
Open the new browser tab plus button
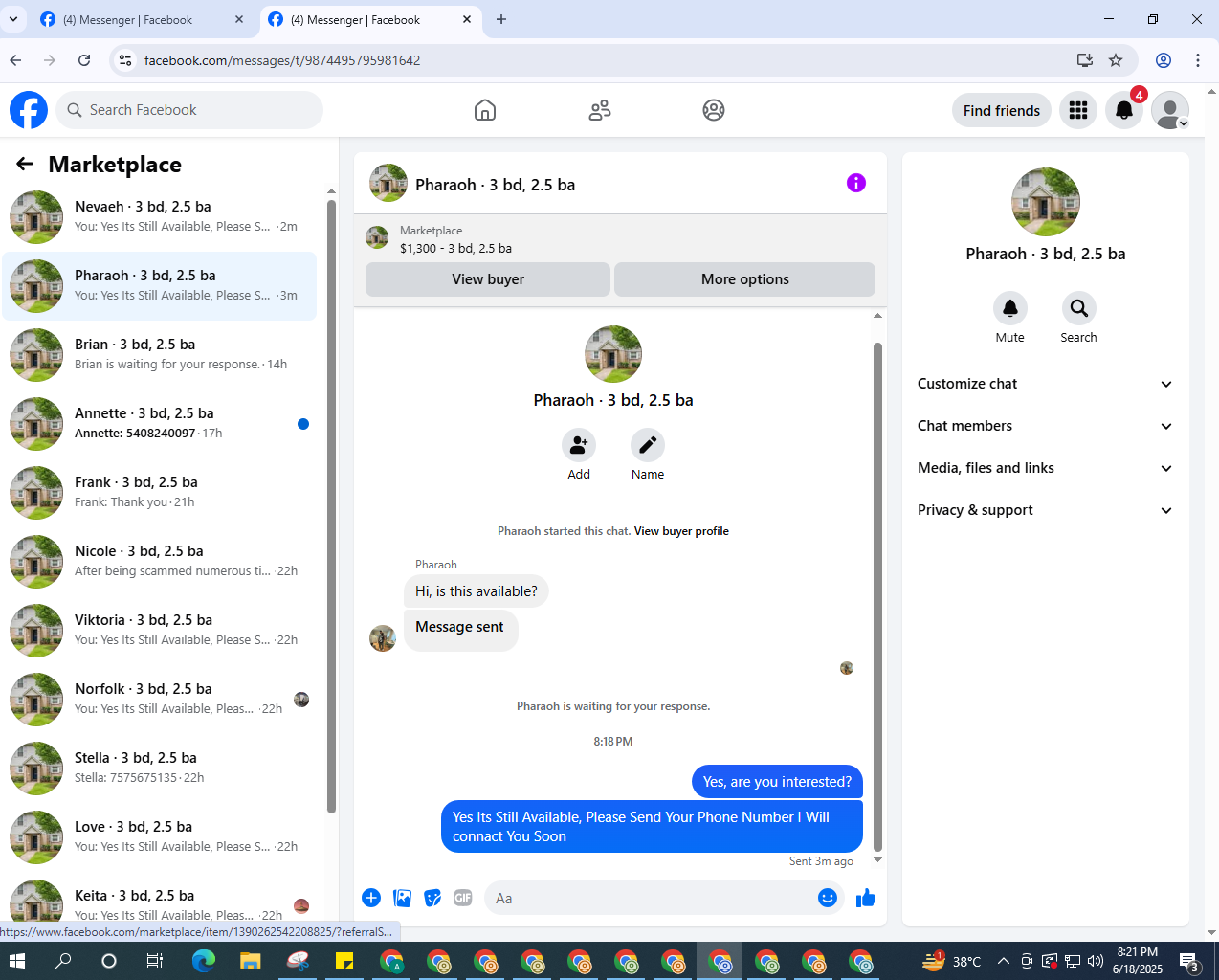click(501, 19)
